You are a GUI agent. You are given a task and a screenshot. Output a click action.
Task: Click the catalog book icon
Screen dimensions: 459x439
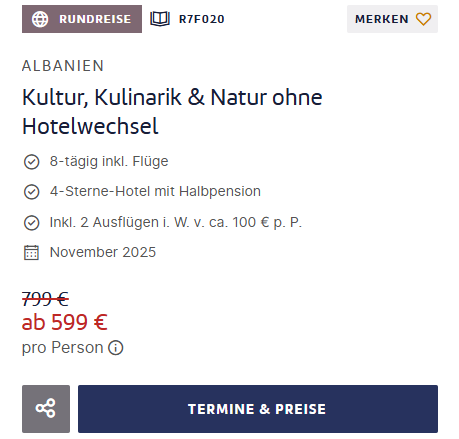160,19
